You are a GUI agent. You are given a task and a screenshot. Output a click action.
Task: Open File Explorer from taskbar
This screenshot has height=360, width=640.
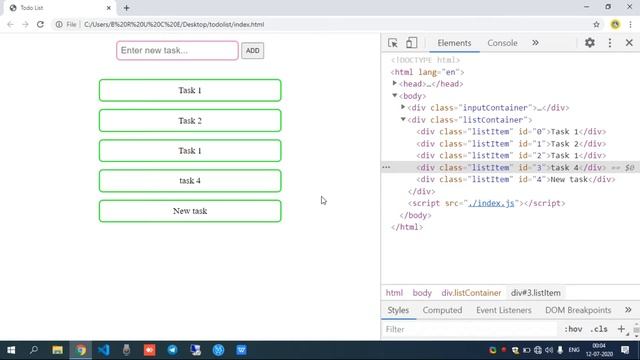[x=58, y=350]
